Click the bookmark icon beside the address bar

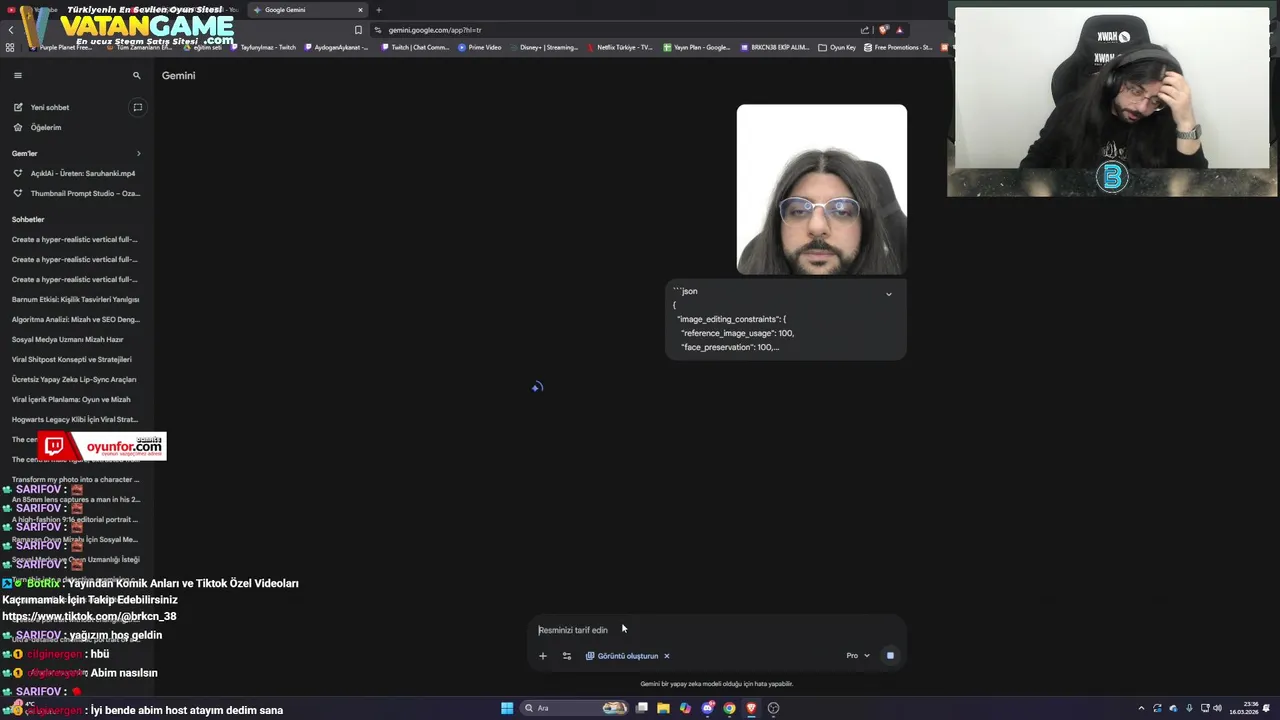coord(358,30)
